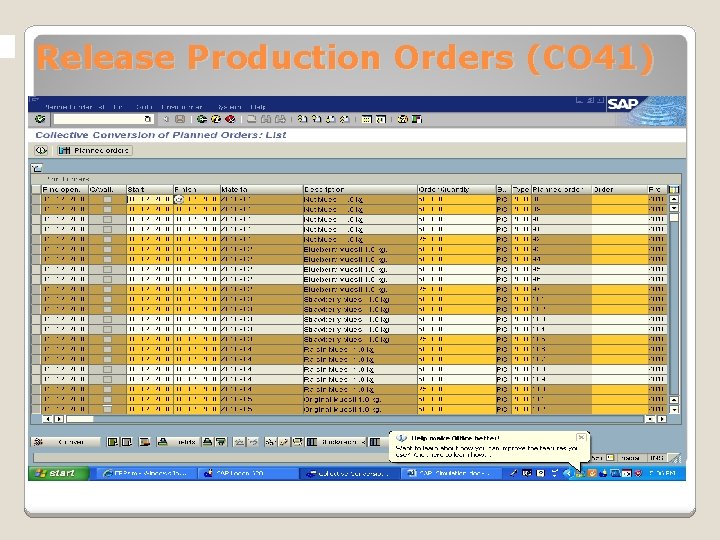Screen dimensions: 720x540
Task: Open the Backorders dropdown arrow
Action: [x=363, y=442]
